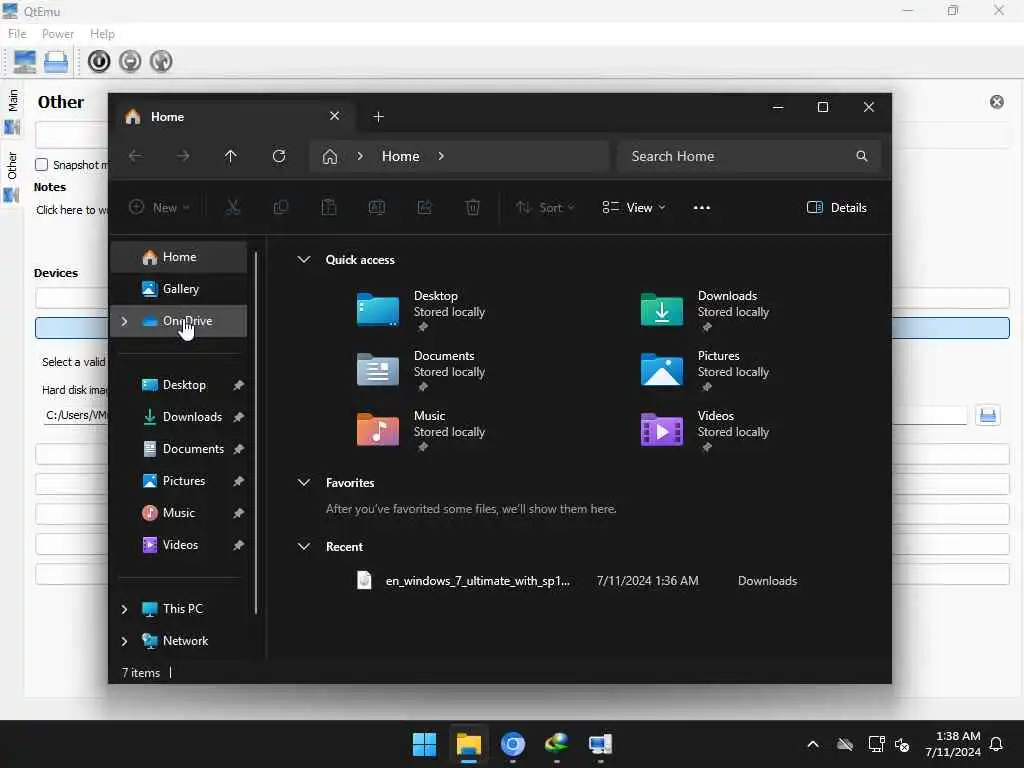1024x768 pixels.
Task: Open the notification bell in the taskbar
Action: (x=997, y=744)
